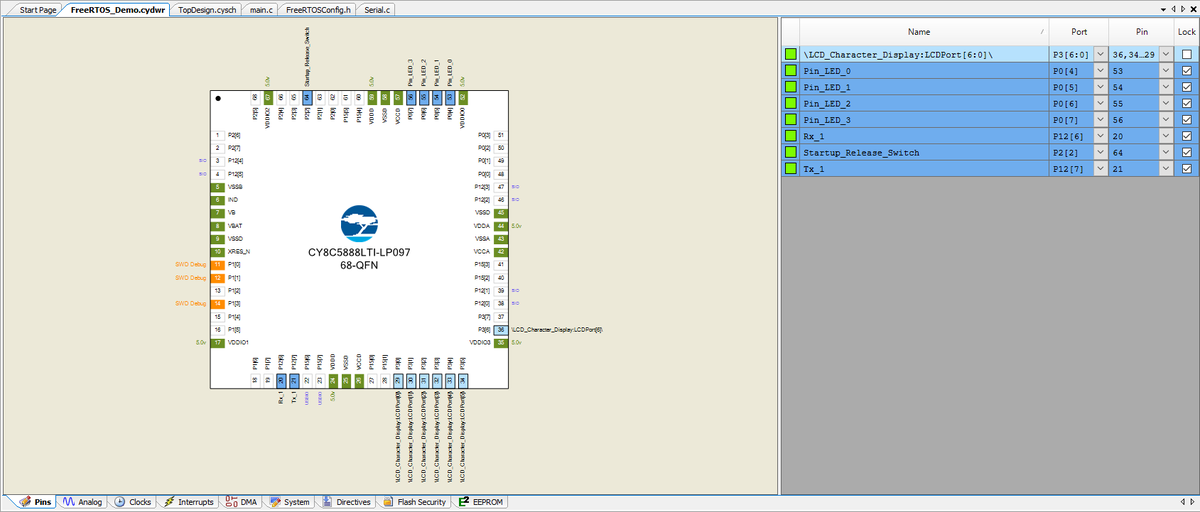Open Pin dropdown for Pin_LED_1

(x=1166, y=87)
